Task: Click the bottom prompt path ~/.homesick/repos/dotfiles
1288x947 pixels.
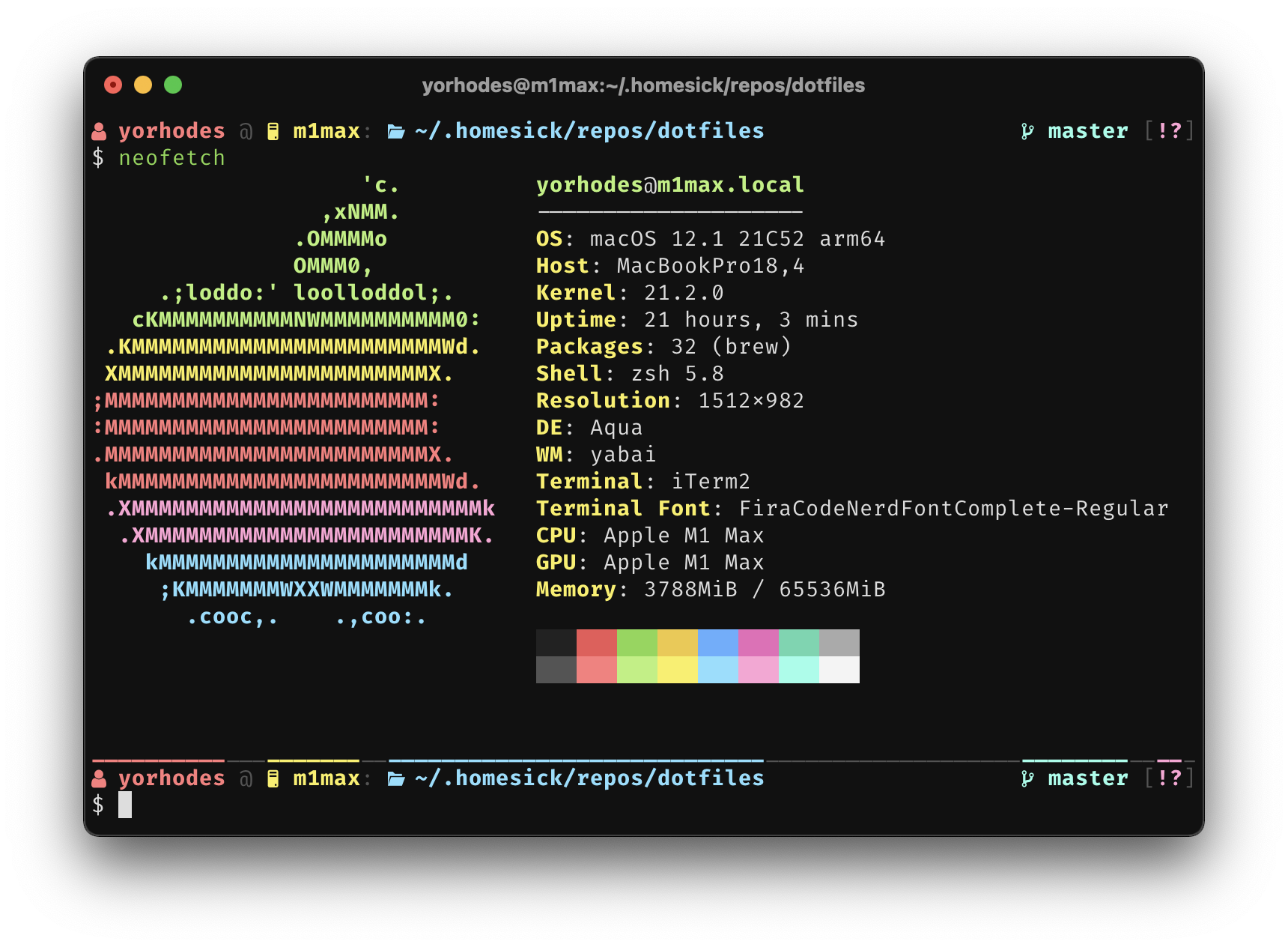Action: 589,778
